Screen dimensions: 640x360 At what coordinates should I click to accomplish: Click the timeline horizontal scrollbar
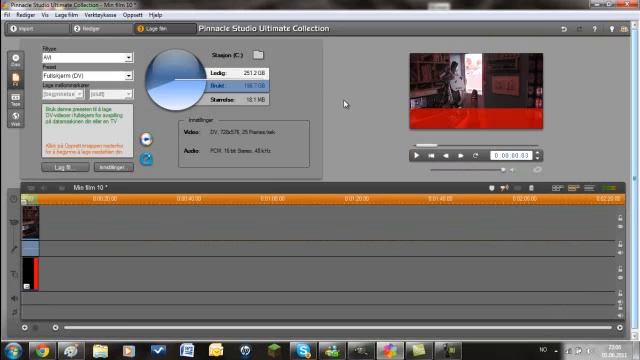(x=338, y=327)
